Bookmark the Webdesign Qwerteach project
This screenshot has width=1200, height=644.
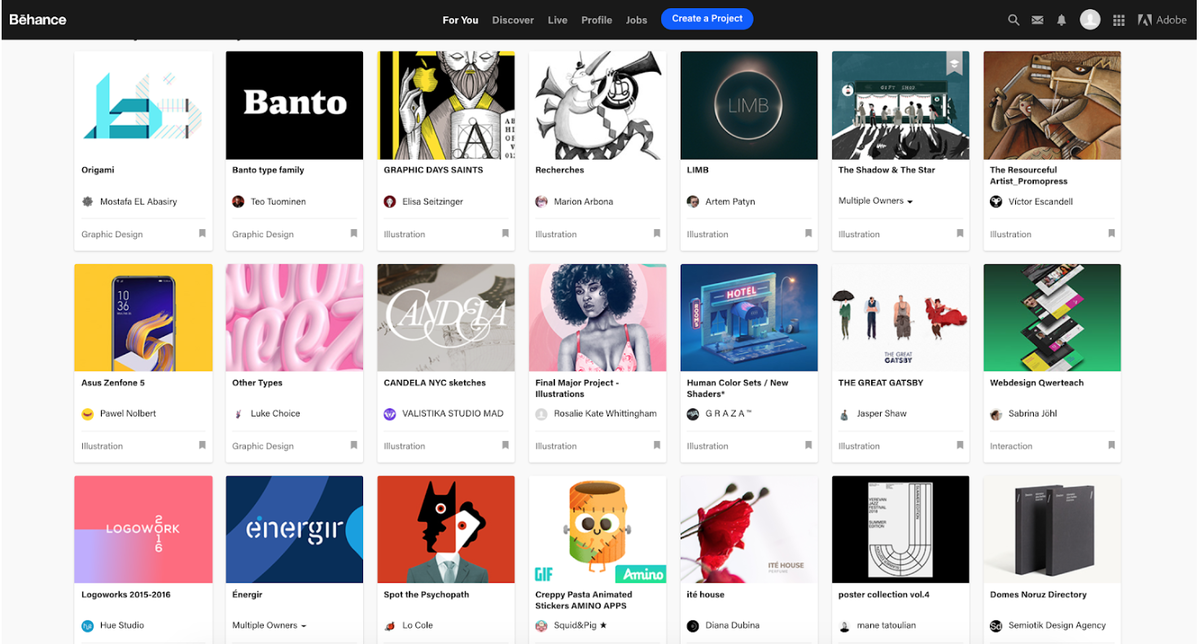(x=1111, y=446)
